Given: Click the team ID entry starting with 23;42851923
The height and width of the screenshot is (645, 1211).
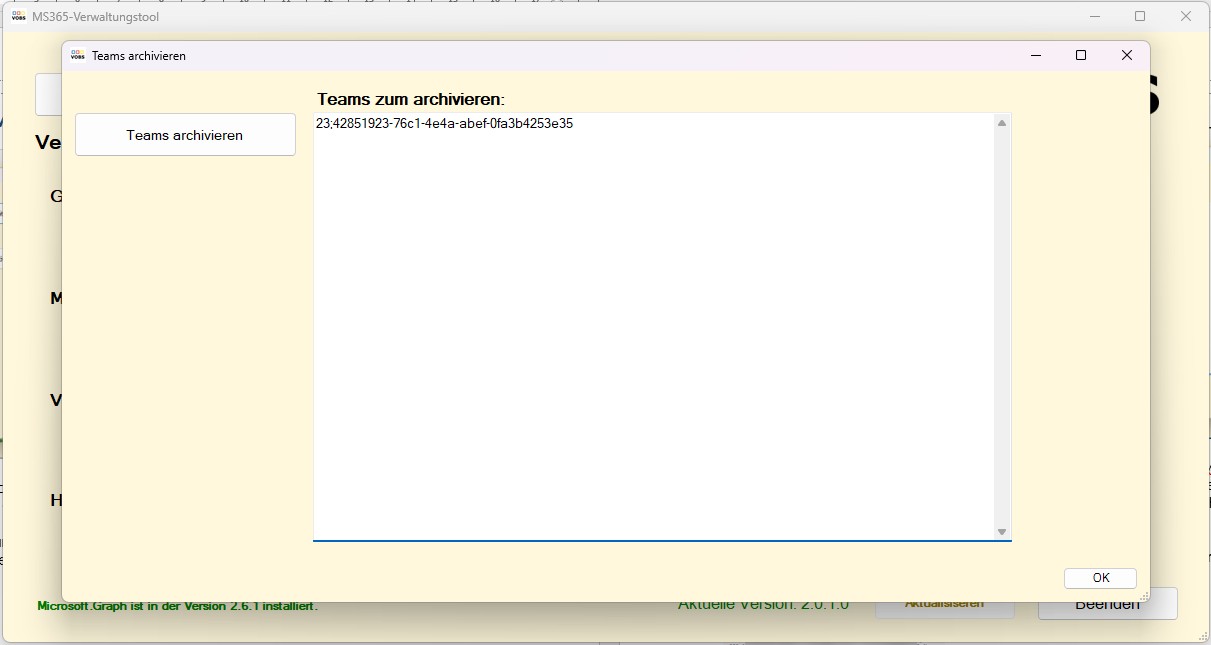Looking at the screenshot, I should (x=444, y=124).
